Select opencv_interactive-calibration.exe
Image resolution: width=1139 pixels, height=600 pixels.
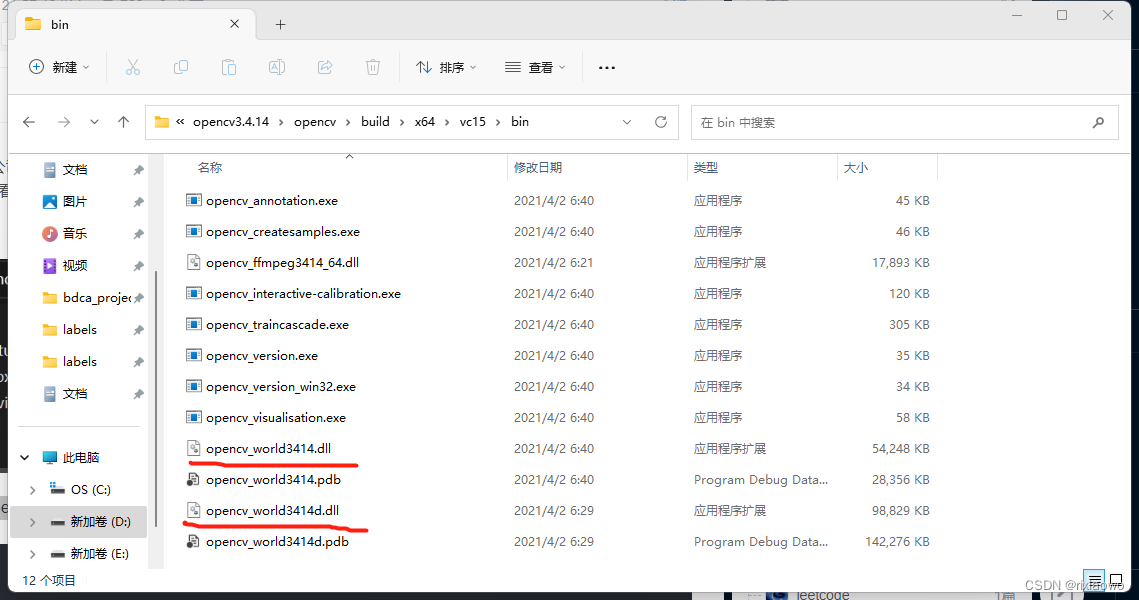pyautogui.click(x=303, y=294)
